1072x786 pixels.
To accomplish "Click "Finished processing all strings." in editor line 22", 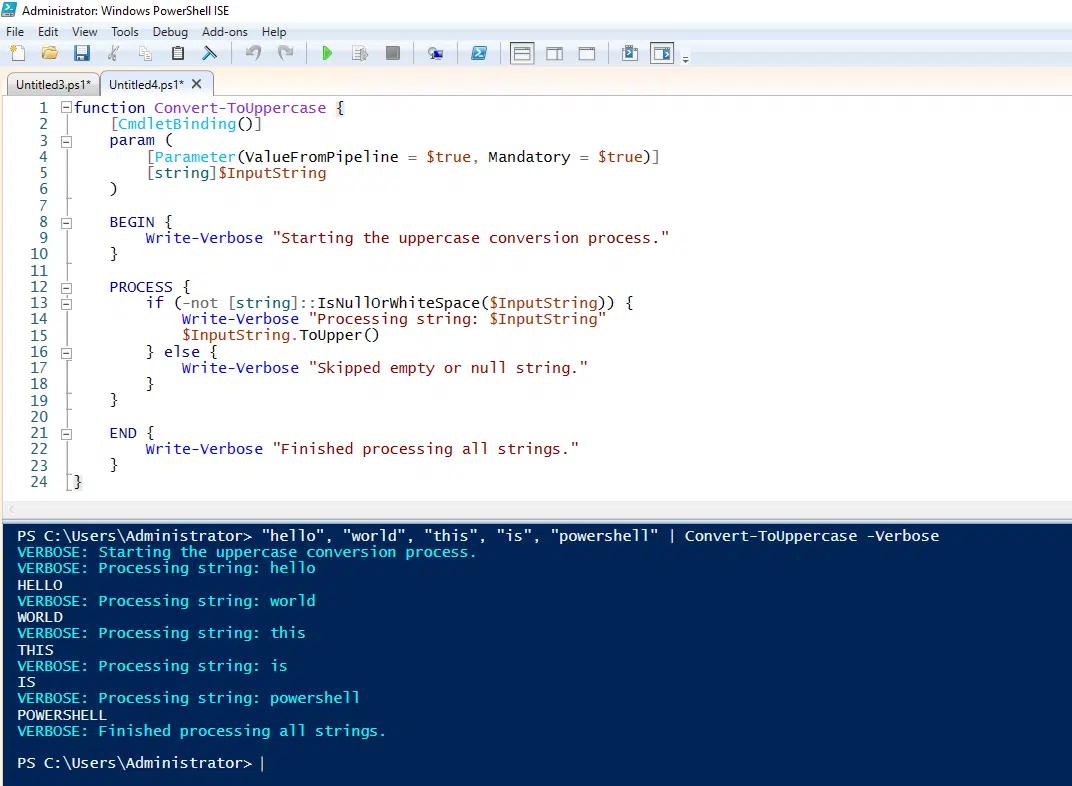I will (x=426, y=449).
